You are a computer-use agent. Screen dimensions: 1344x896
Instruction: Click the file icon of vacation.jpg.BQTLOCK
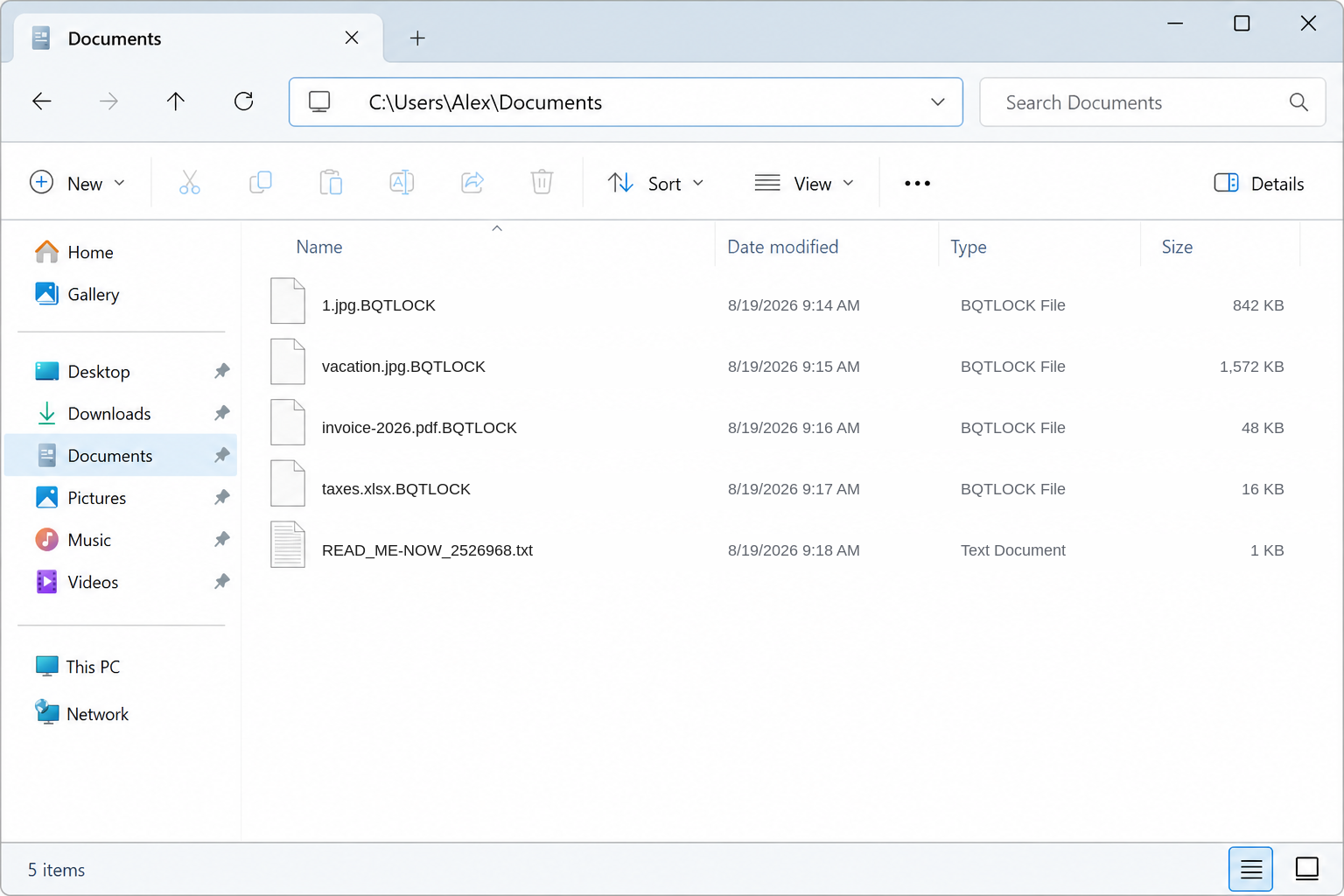click(x=287, y=362)
